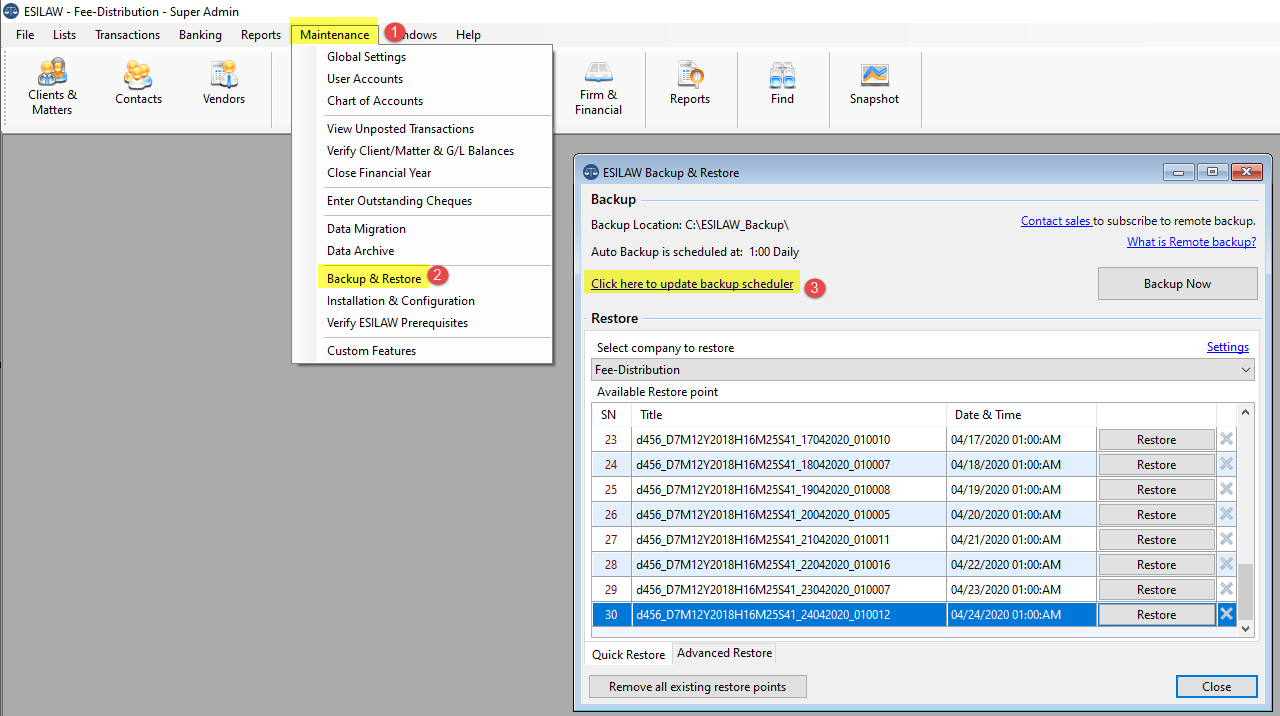Click the Maintenance menu
The image size is (1280, 716).
[x=334, y=34]
